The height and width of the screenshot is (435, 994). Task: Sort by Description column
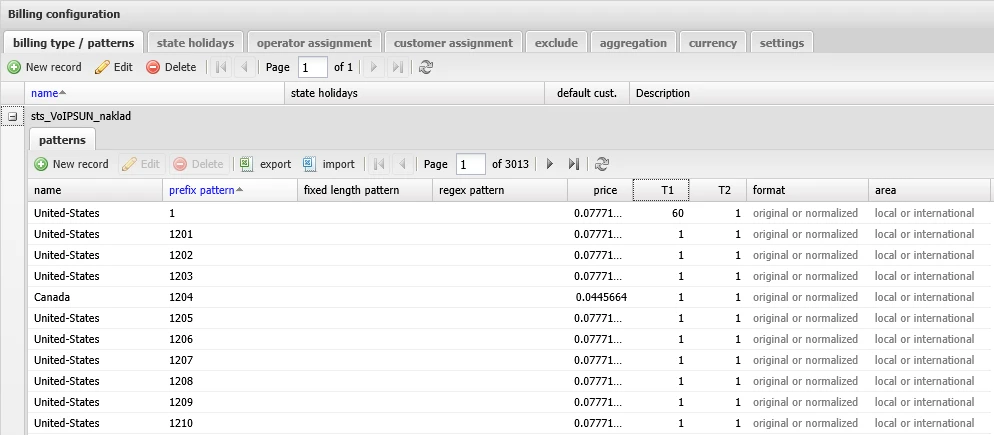click(x=811, y=93)
